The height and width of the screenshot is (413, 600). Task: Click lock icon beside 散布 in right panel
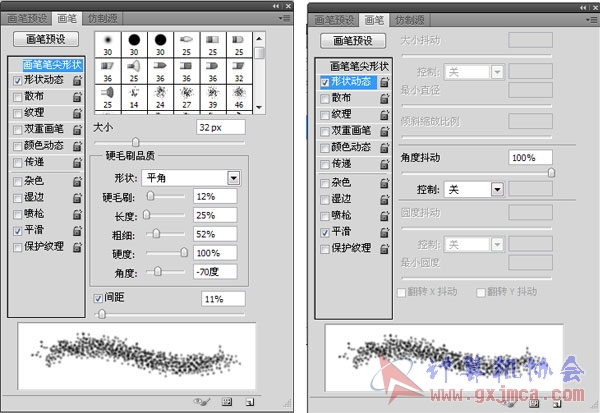click(x=385, y=99)
